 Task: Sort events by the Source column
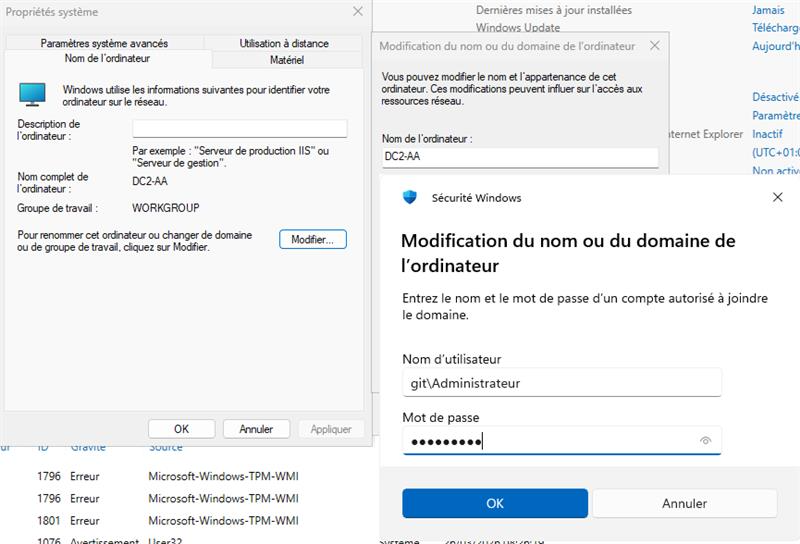(x=165, y=448)
